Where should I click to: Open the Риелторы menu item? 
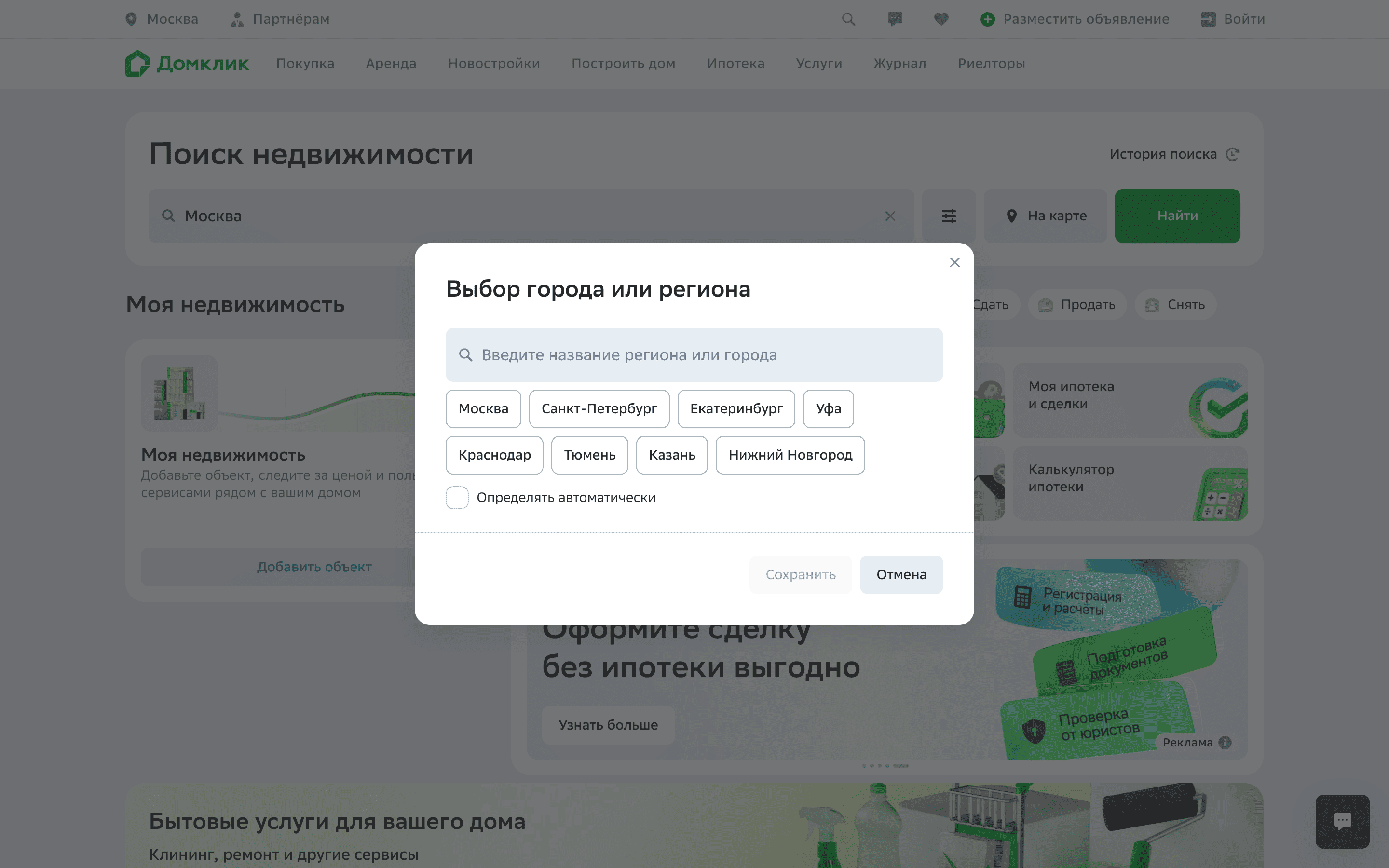coord(991,63)
